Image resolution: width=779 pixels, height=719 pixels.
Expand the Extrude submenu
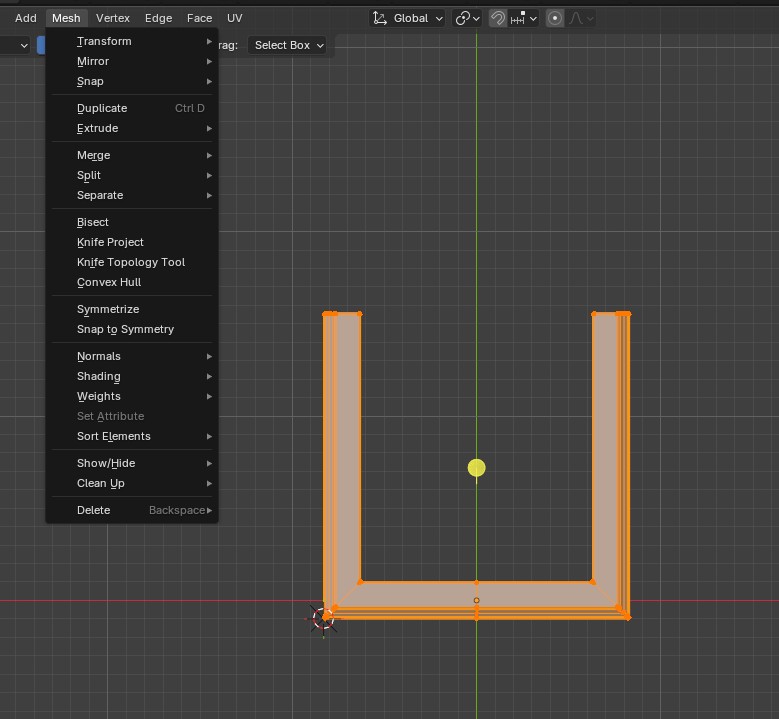click(x=132, y=128)
